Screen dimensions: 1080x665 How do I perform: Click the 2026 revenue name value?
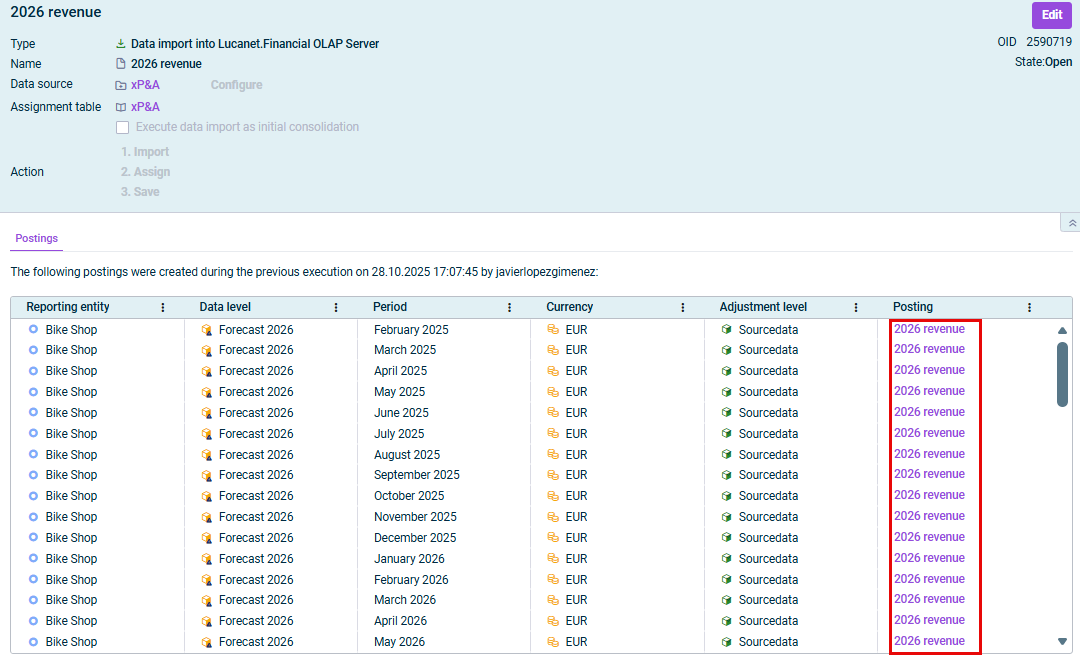click(166, 64)
